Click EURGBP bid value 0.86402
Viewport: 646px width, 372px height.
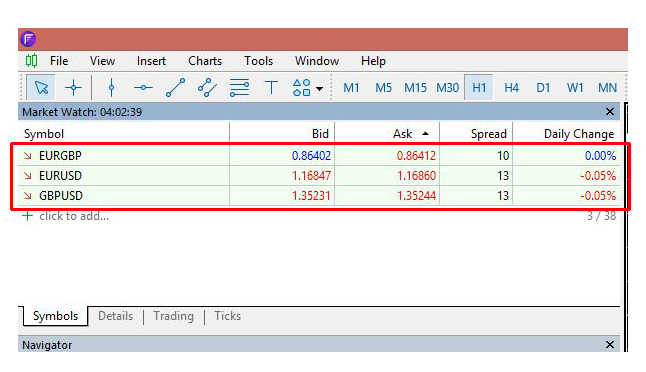(x=311, y=156)
